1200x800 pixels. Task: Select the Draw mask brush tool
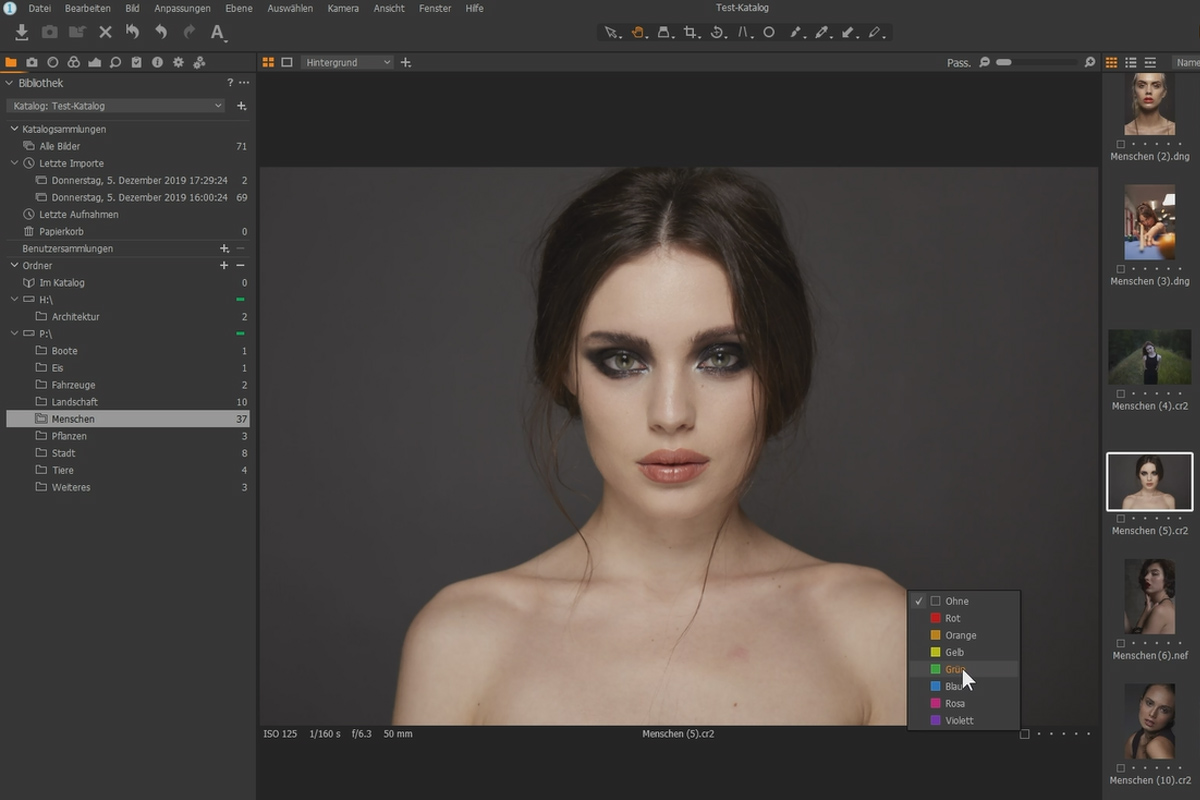796,32
